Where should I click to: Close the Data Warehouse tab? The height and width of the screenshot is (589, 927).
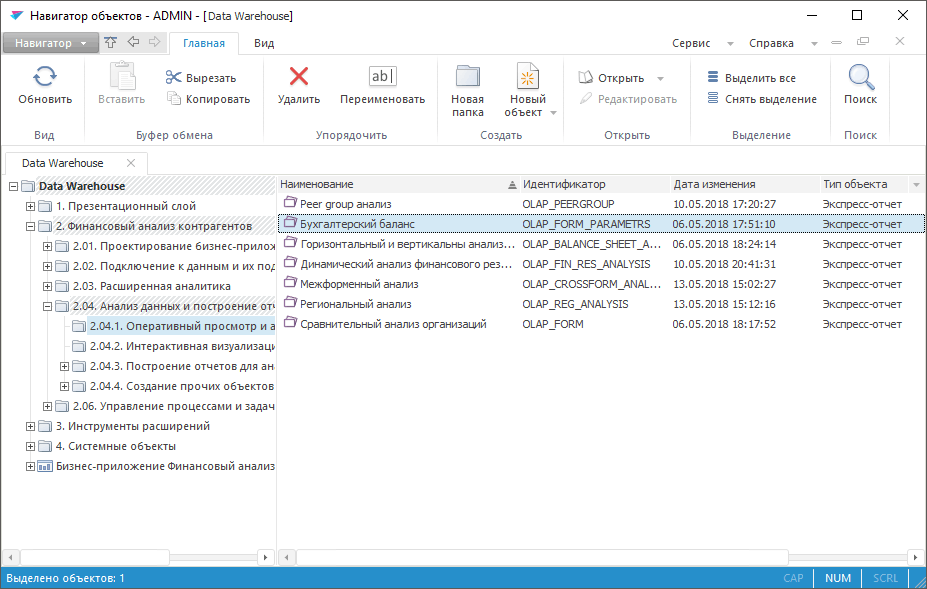130,163
